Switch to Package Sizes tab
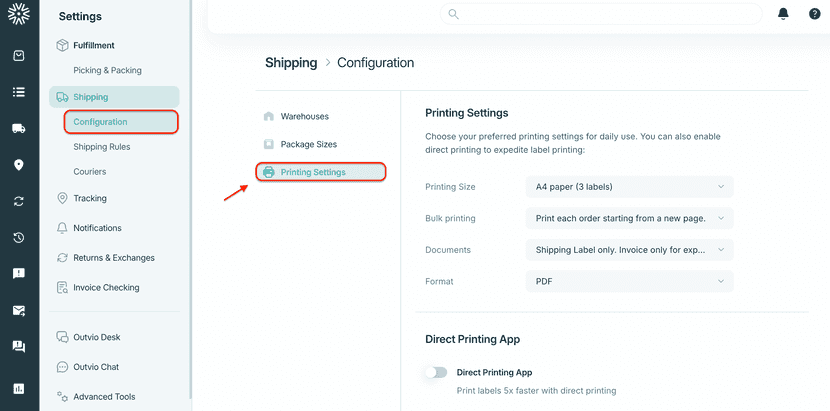Screen dimensions: 830x411 pos(308,144)
